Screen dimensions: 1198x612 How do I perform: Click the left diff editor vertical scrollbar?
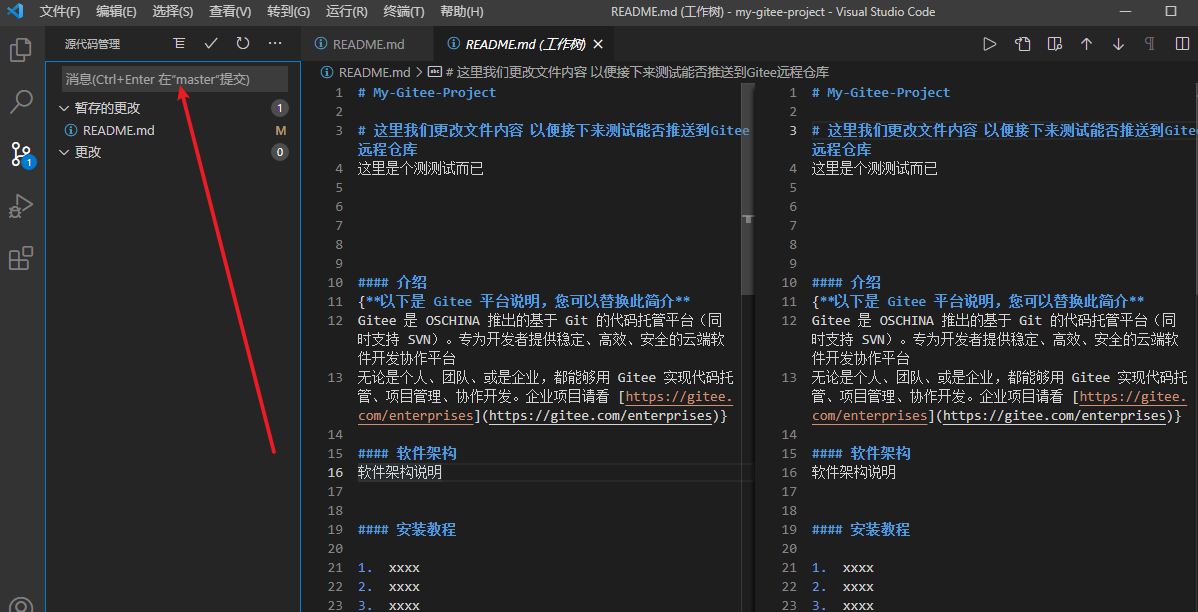748,189
